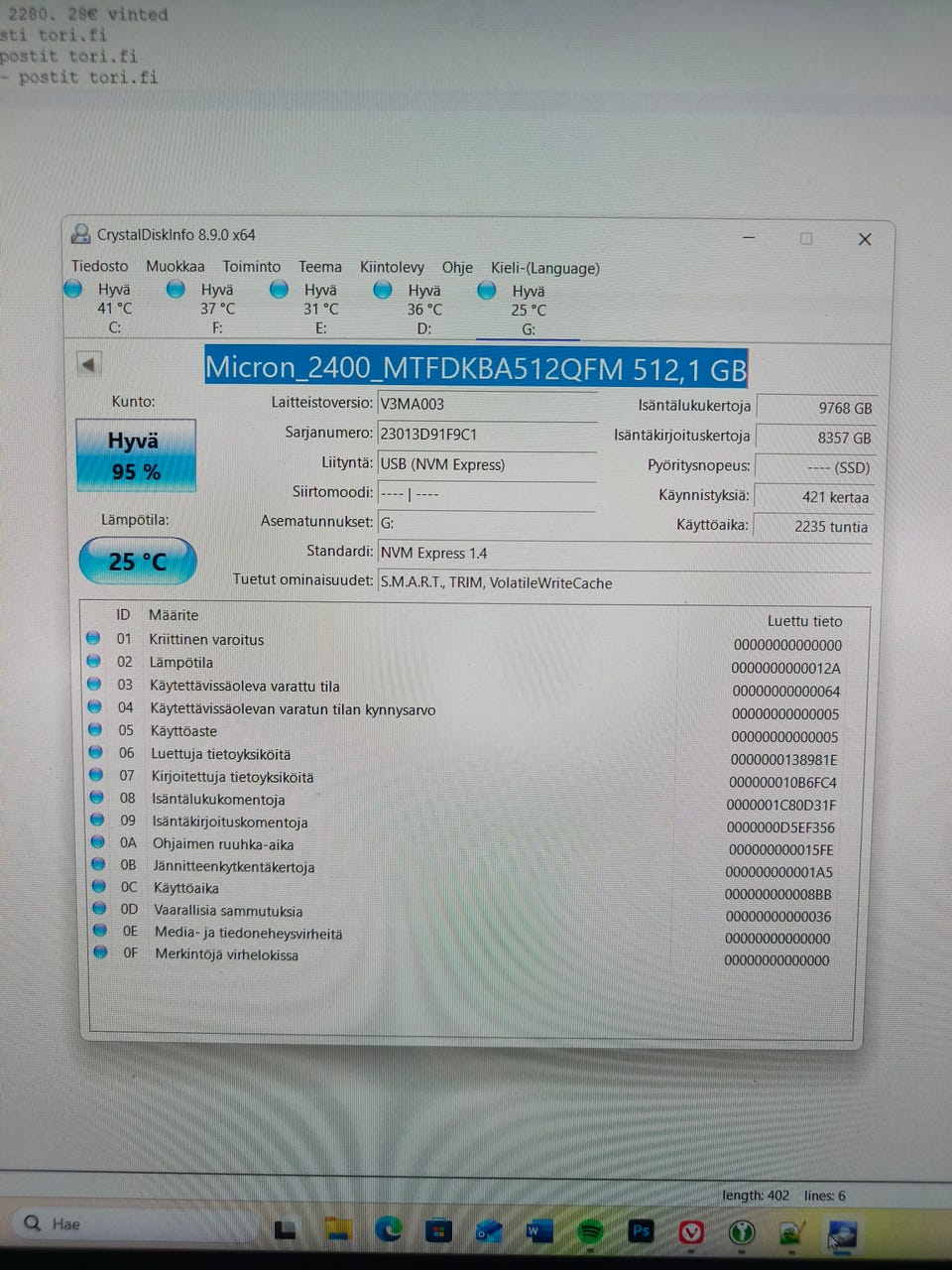952x1270 pixels.
Task: Click the Määrite column header
Action: 174,615
